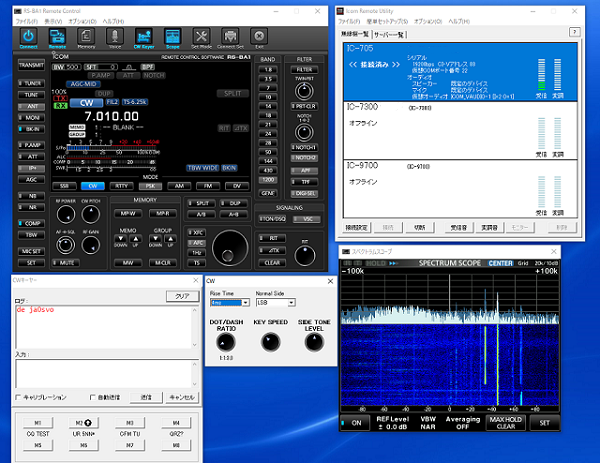The height and width of the screenshot is (463, 600).
Task: Open the Connect Set toolbar icon
Action: click(230, 37)
